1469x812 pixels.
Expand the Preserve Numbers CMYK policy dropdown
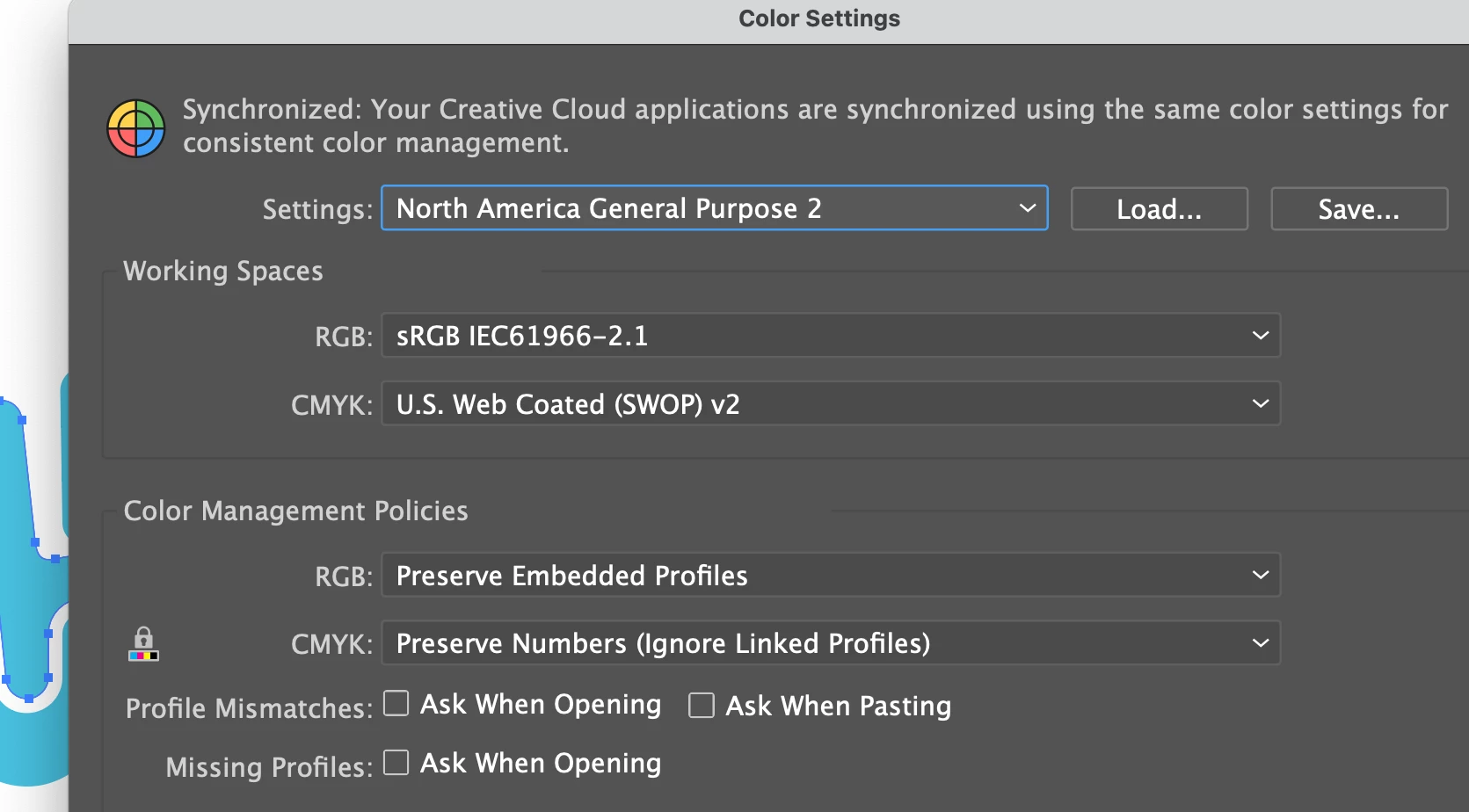(830, 643)
